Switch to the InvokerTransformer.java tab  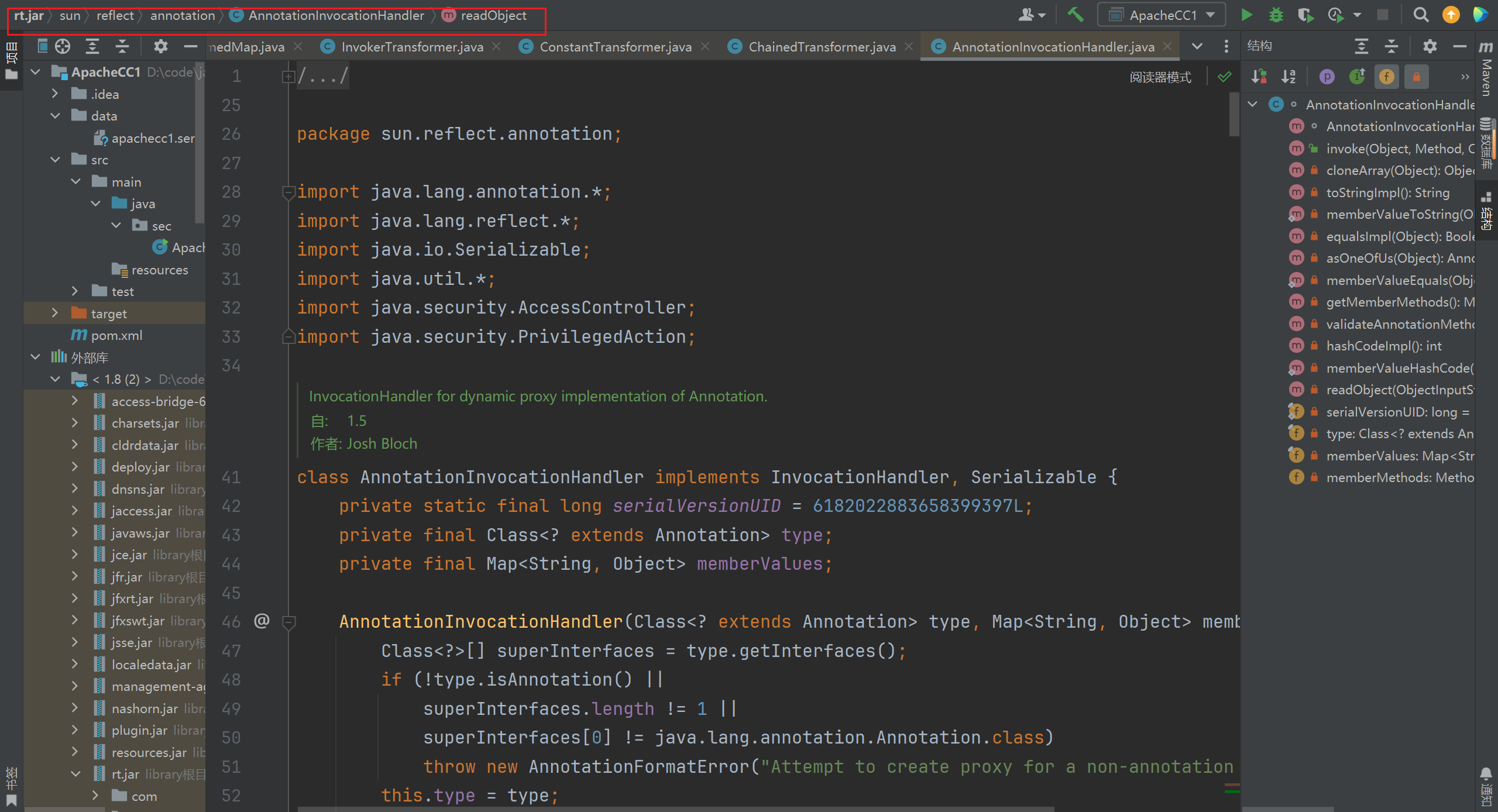(x=411, y=47)
